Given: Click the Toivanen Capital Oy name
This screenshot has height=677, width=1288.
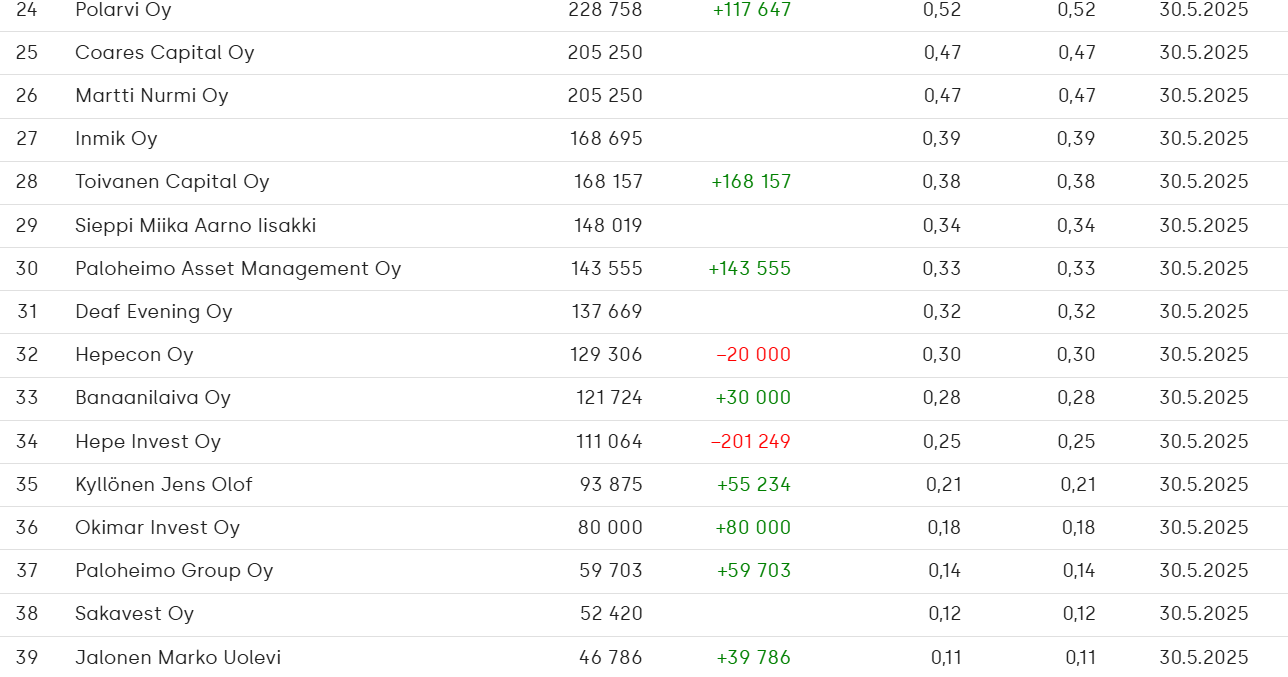Looking at the screenshot, I should pyautogui.click(x=172, y=182).
